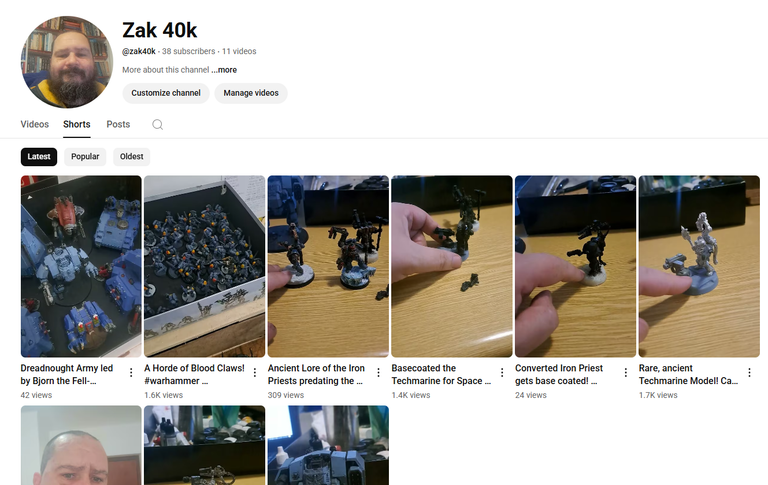The image size is (768, 485).
Task: Click the Customize channel button
Action: (x=166, y=93)
